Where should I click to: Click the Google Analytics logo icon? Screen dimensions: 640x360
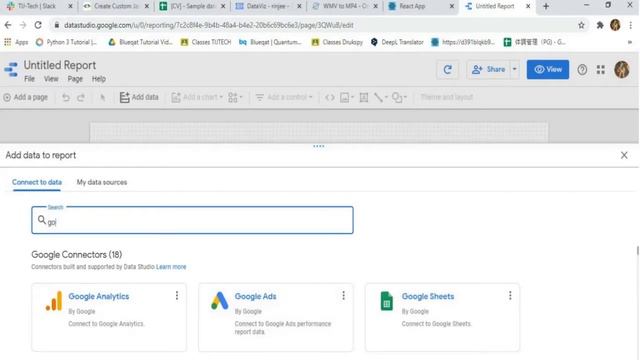tap(54, 301)
